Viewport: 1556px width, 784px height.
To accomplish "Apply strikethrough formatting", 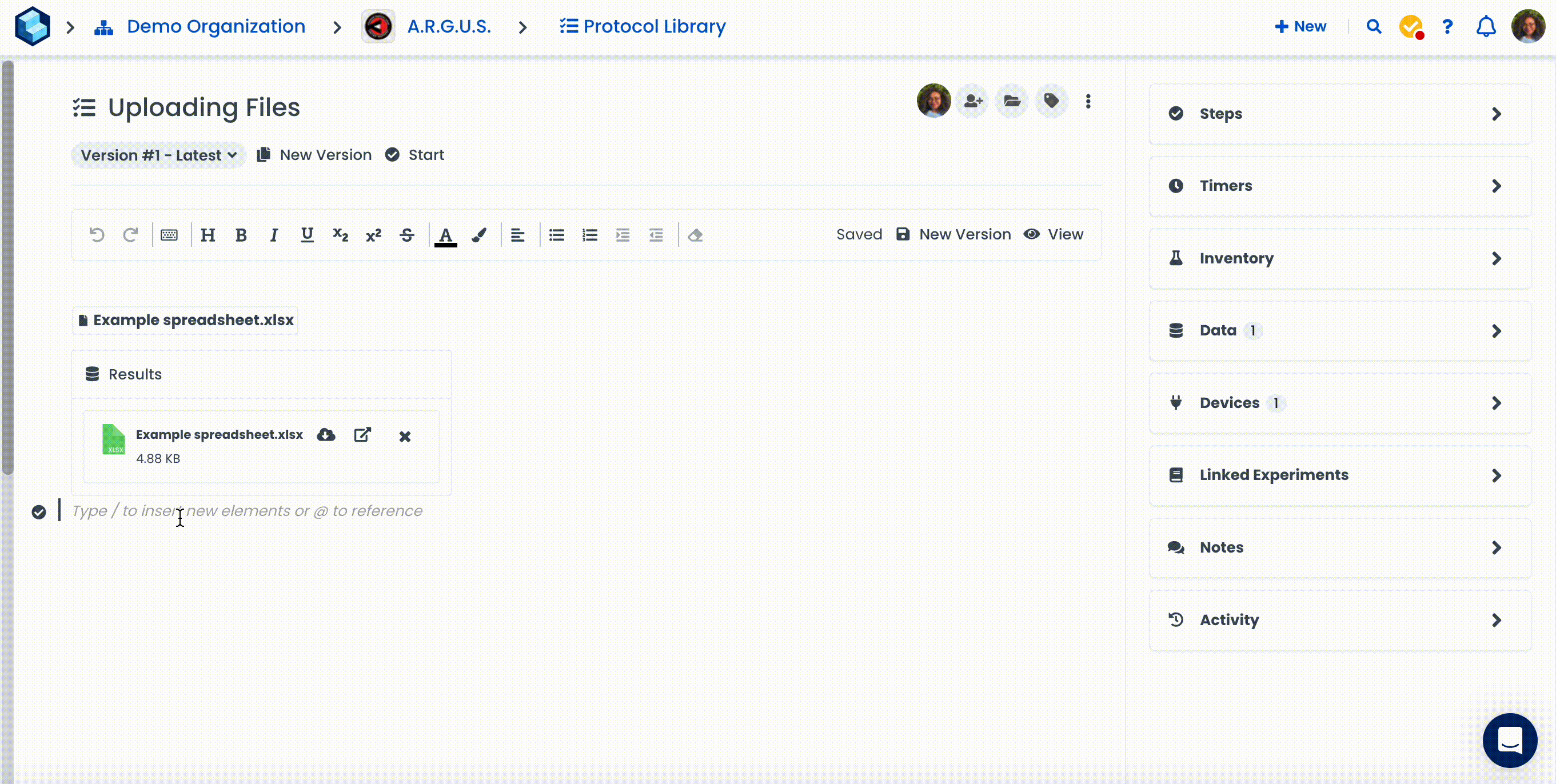I will (406, 235).
